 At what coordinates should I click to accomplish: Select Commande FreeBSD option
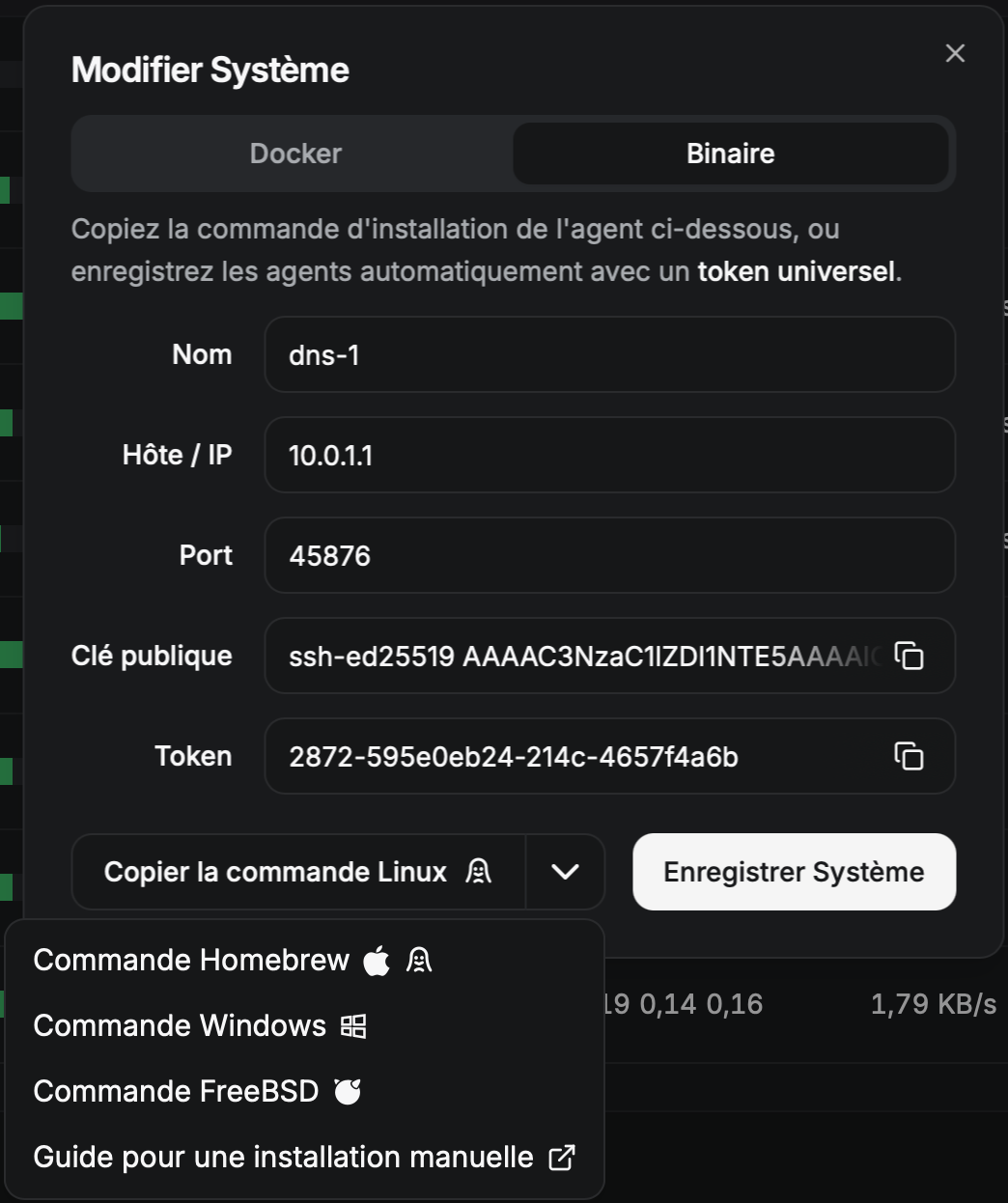coord(176,1091)
